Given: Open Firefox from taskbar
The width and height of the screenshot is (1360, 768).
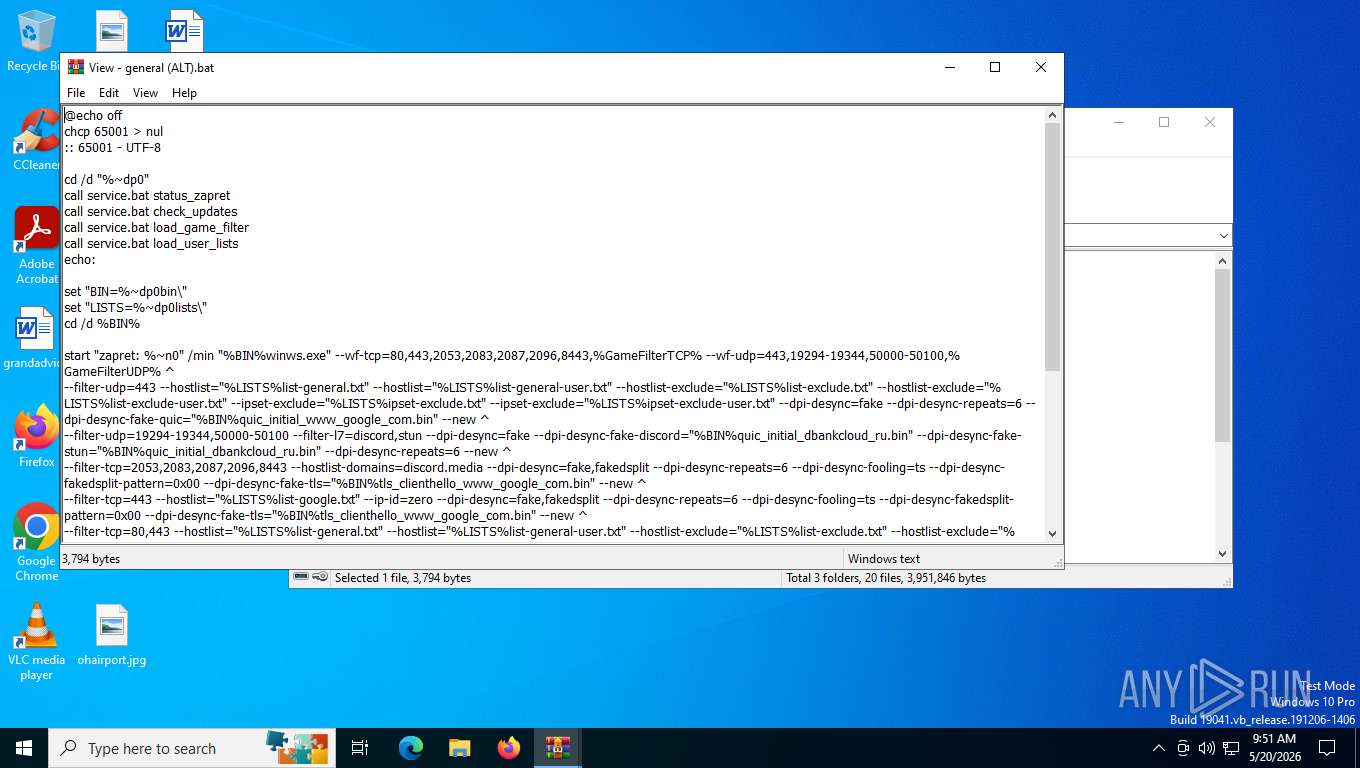Looking at the screenshot, I should [509, 748].
